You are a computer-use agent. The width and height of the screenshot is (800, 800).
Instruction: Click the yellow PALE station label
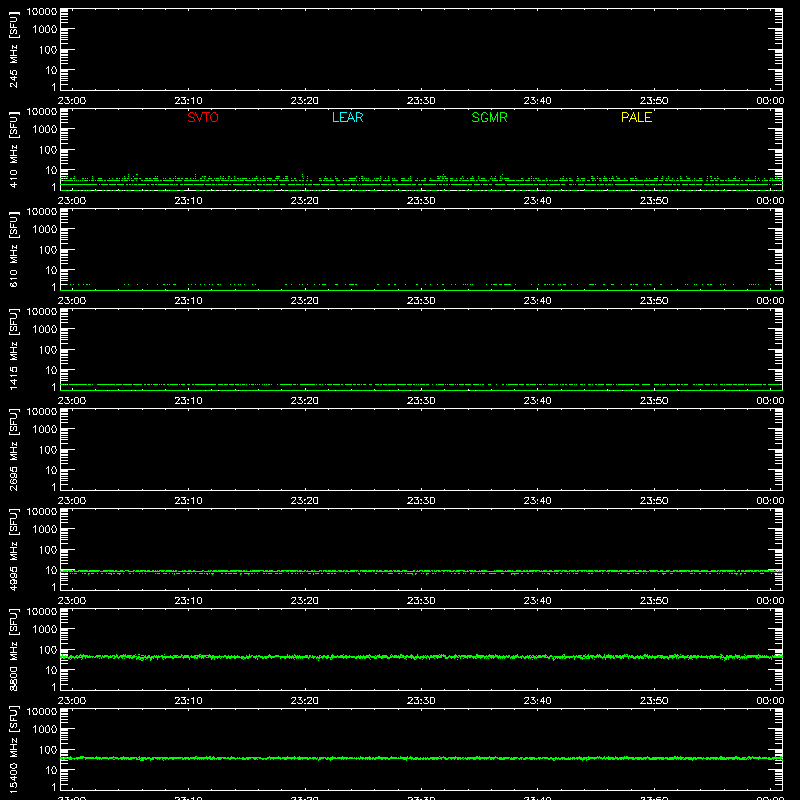(636, 117)
